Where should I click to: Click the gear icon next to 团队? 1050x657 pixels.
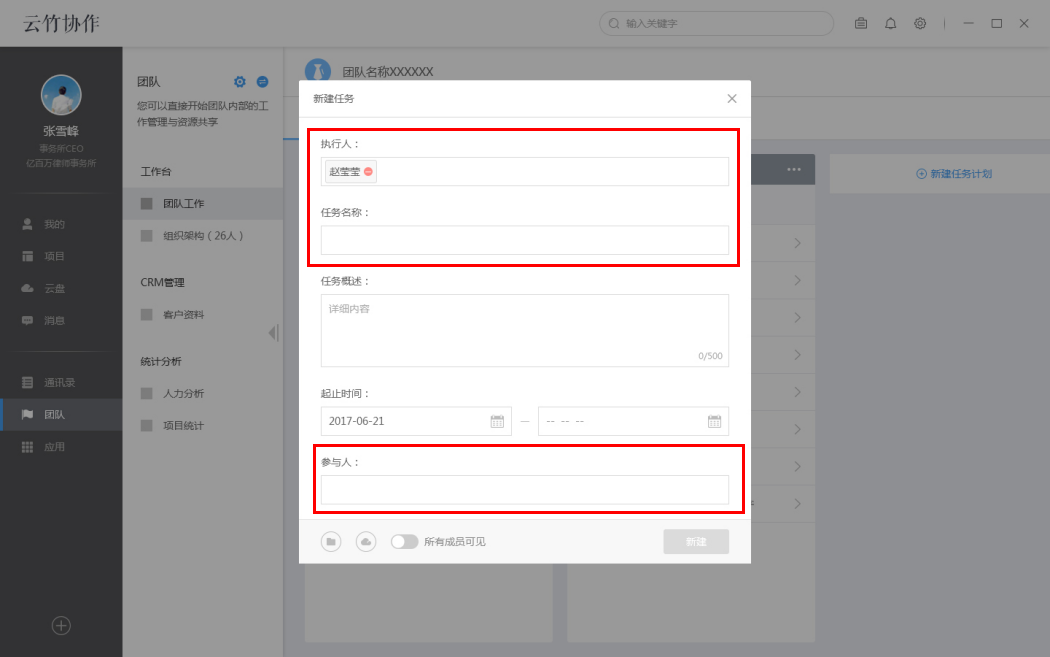239,81
